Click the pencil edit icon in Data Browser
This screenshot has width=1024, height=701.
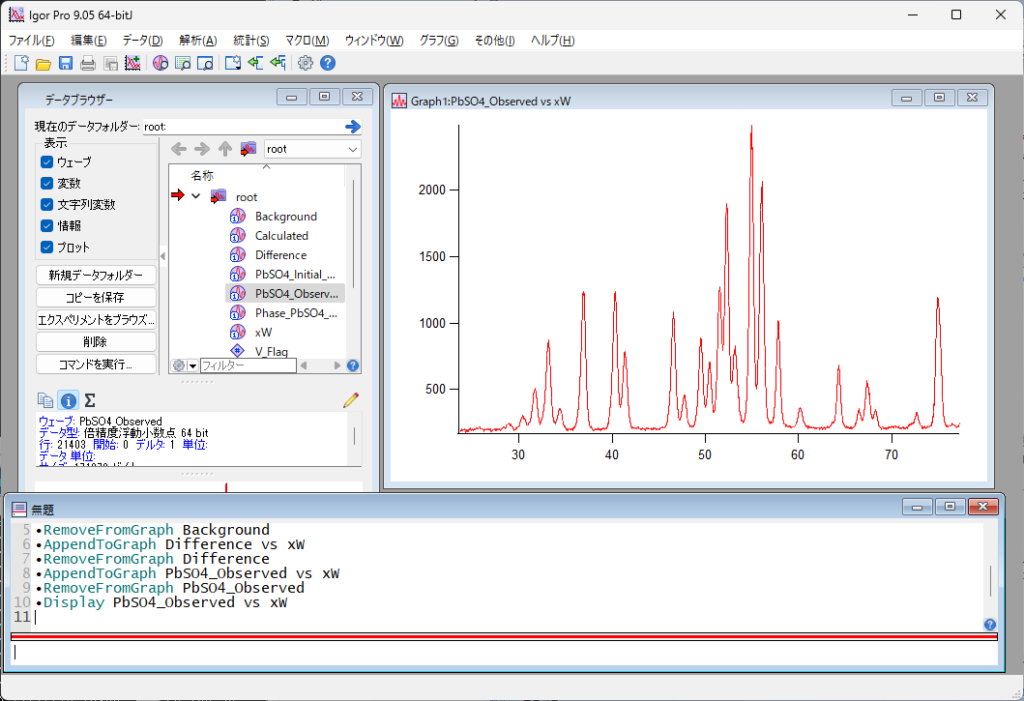[350, 400]
